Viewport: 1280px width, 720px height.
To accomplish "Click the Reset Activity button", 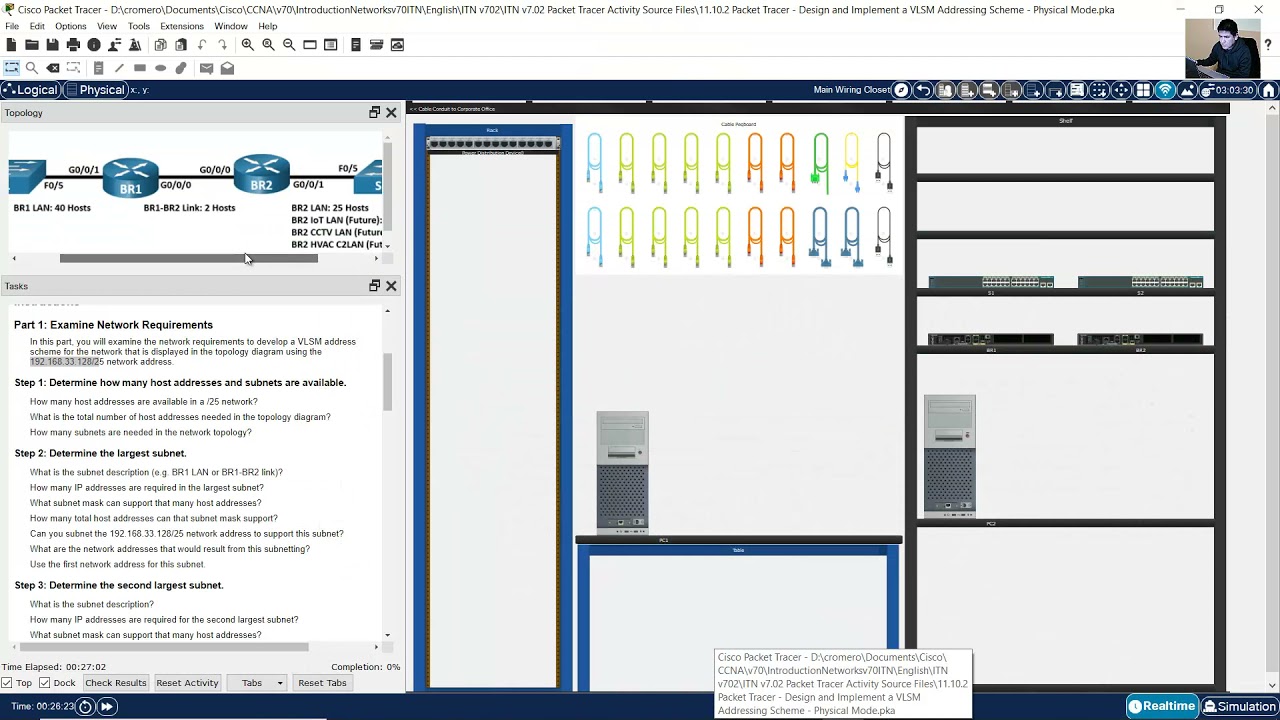I will (x=187, y=683).
